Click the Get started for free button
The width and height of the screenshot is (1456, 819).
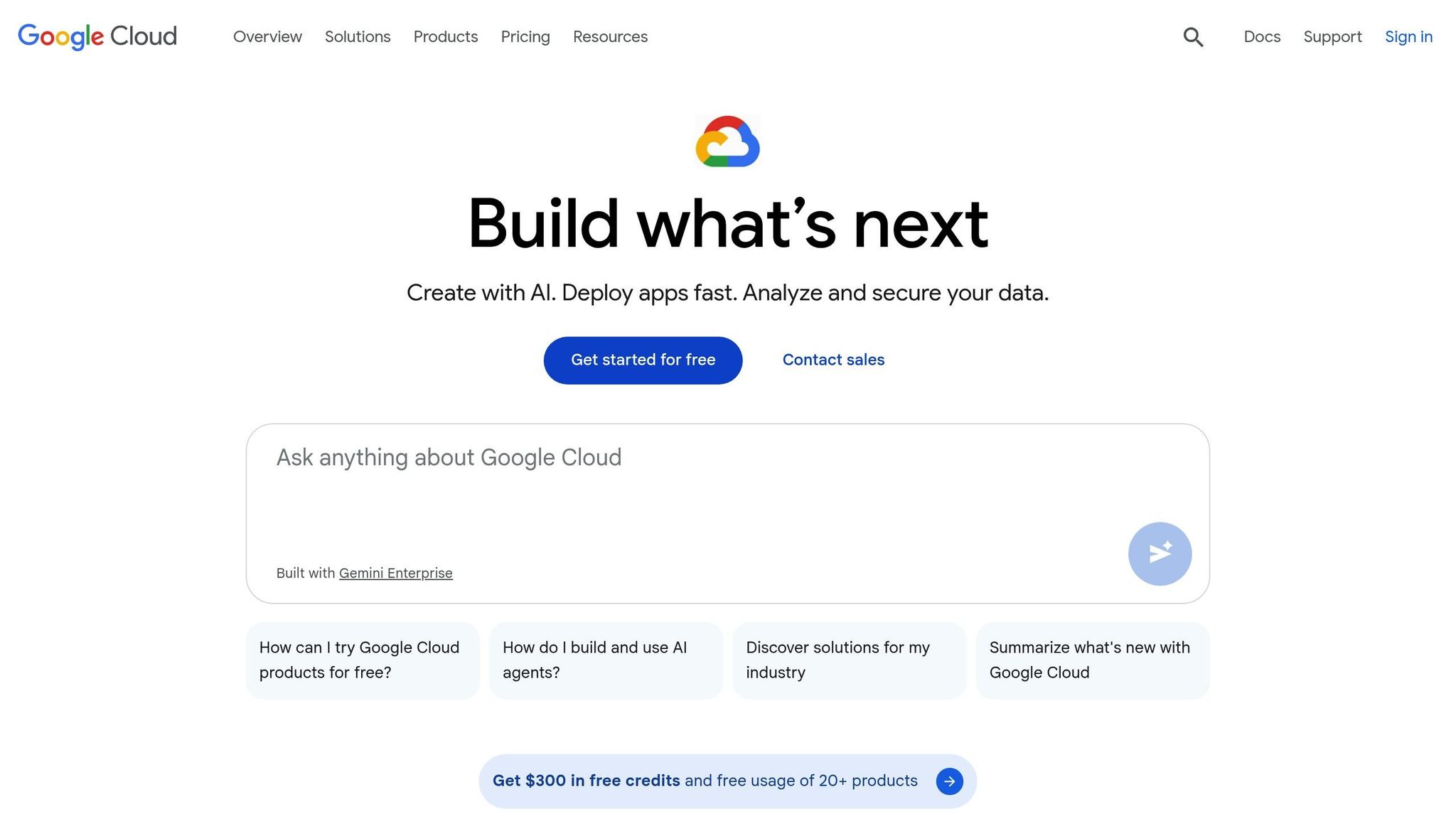click(642, 360)
